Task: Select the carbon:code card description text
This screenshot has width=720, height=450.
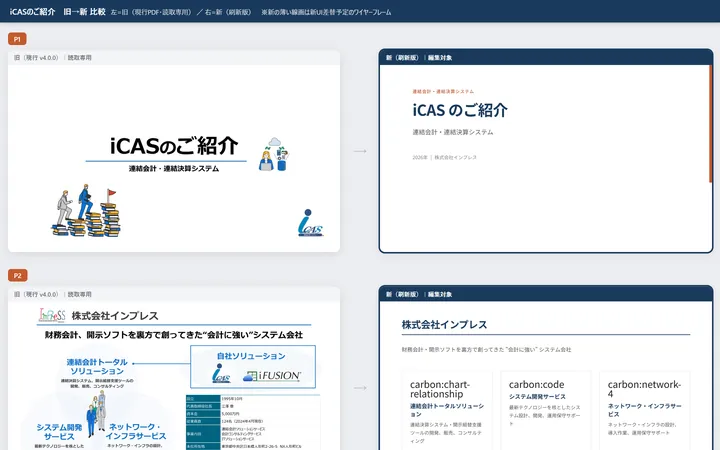Action: (545, 416)
